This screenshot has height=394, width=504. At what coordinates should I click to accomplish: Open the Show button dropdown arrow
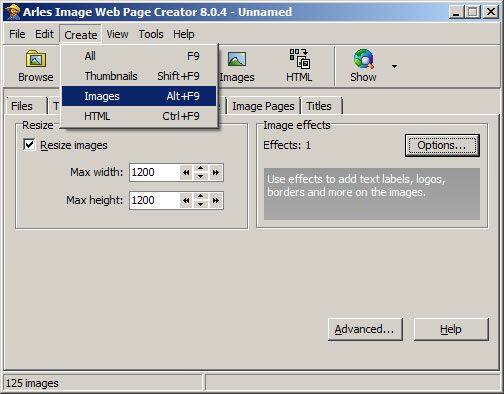394,66
